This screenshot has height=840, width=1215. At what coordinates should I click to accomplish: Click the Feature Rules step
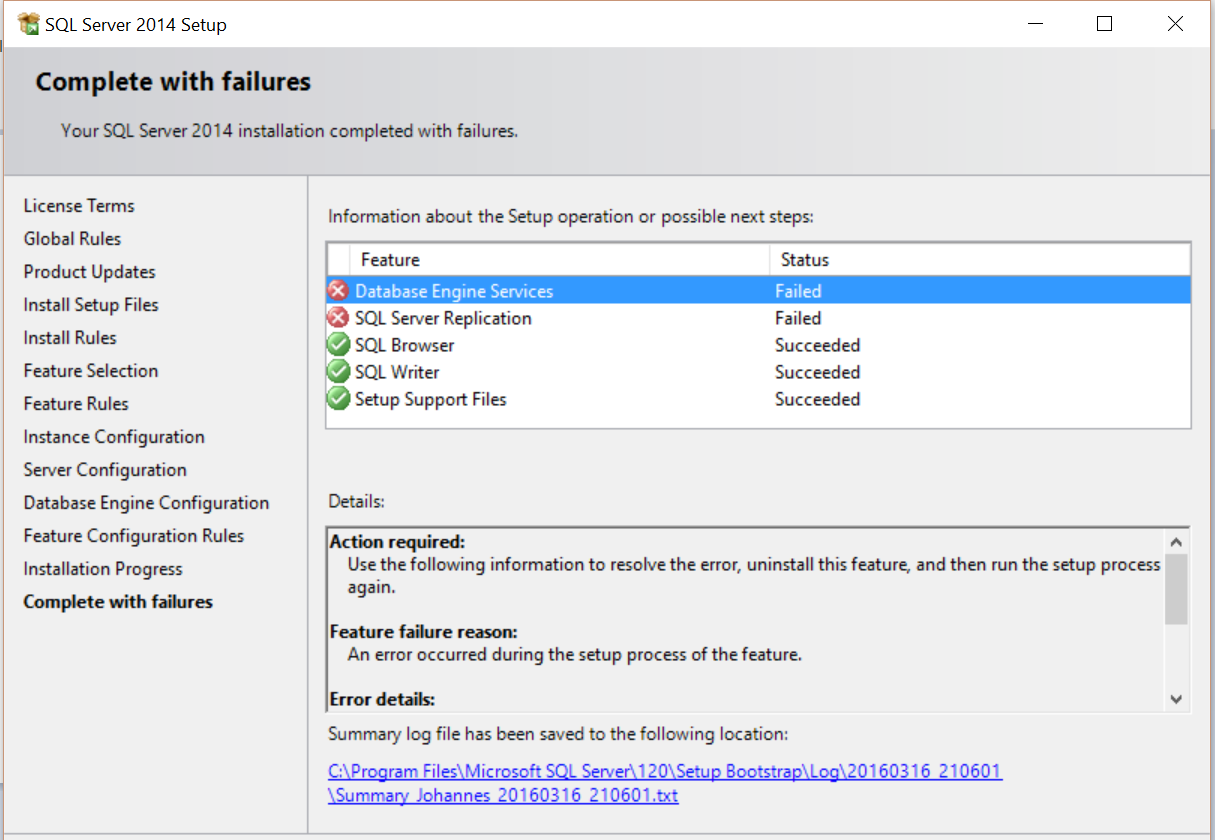[76, 403]
